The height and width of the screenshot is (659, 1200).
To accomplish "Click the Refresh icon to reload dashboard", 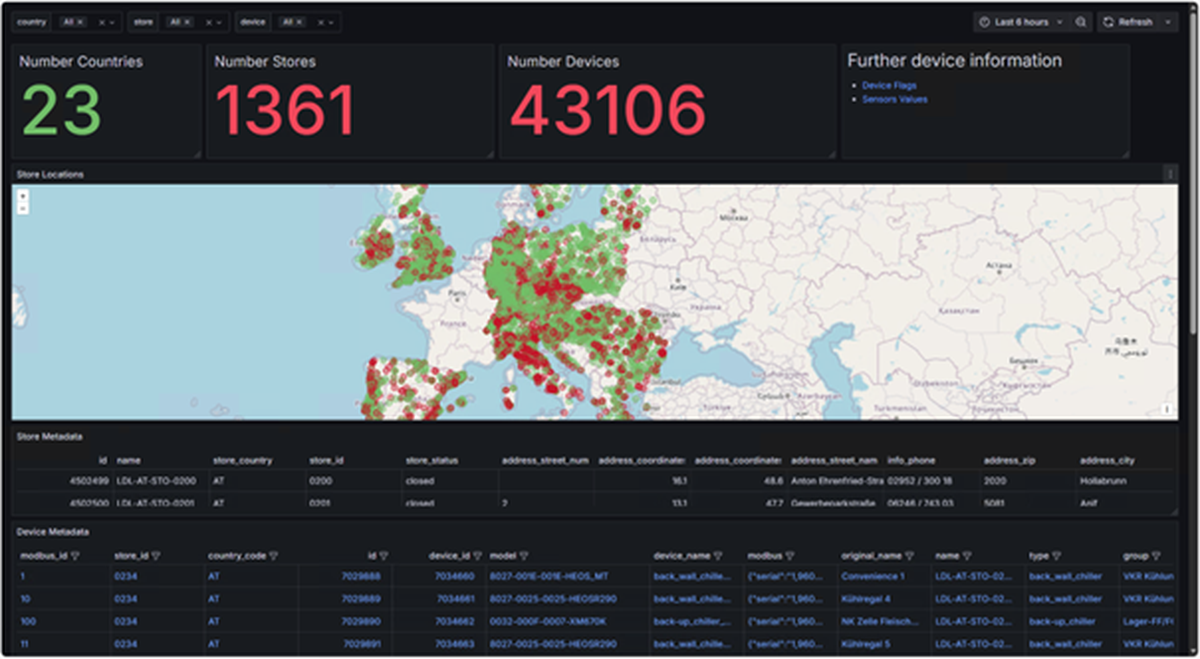I will [x=1108, y=21].
